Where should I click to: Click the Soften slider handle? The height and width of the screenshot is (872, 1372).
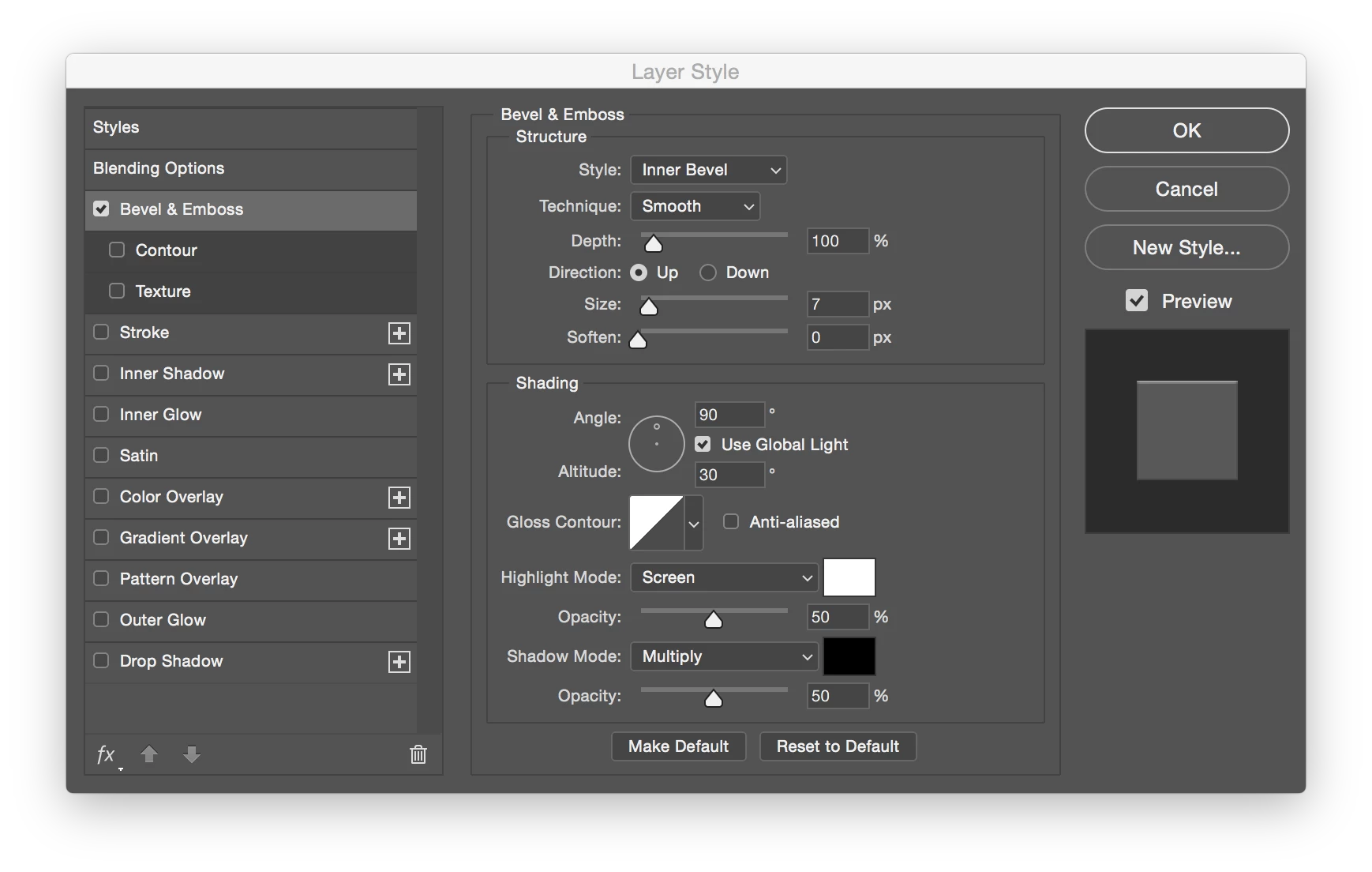638,340
